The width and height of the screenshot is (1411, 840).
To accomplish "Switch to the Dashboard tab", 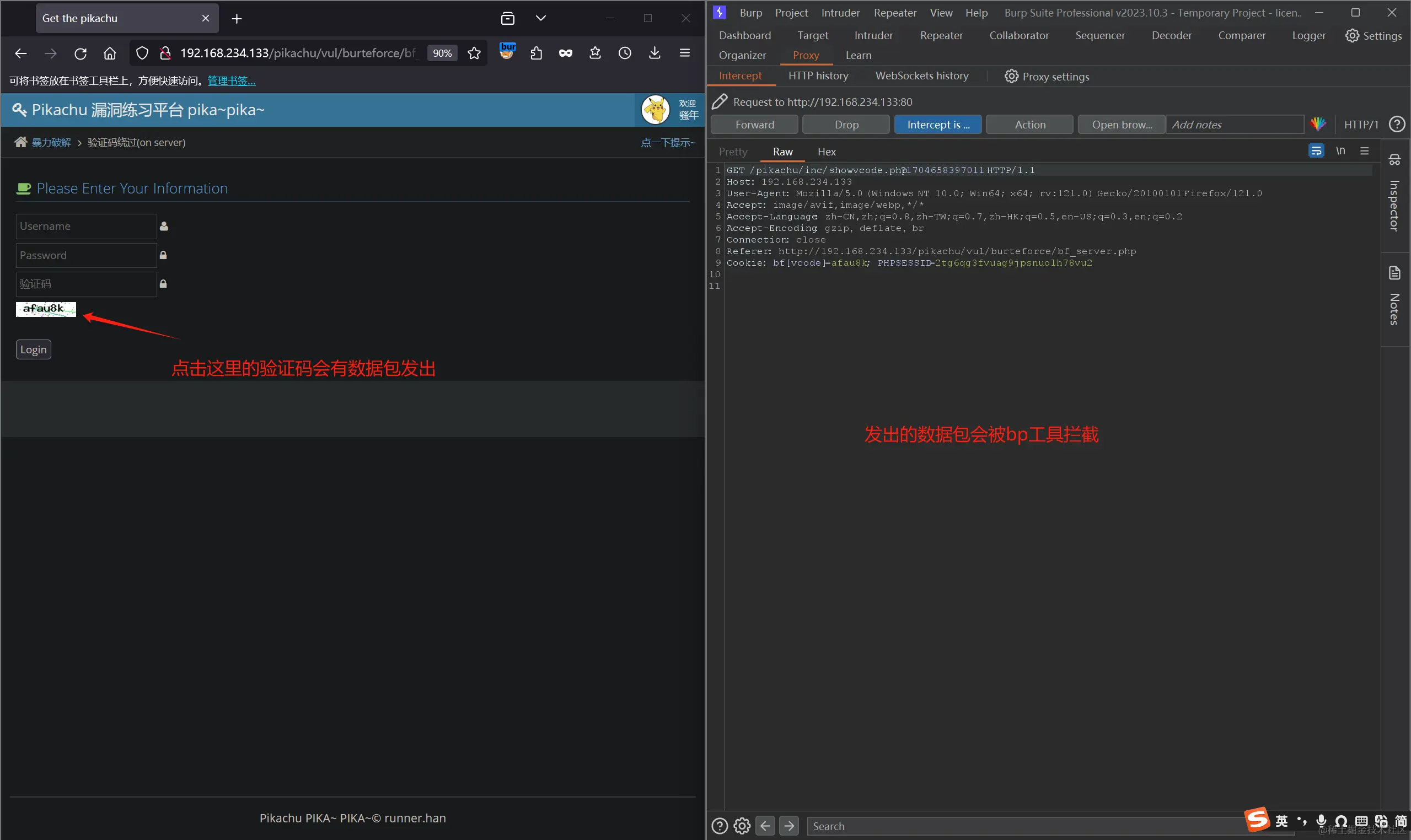I will 744,35.
